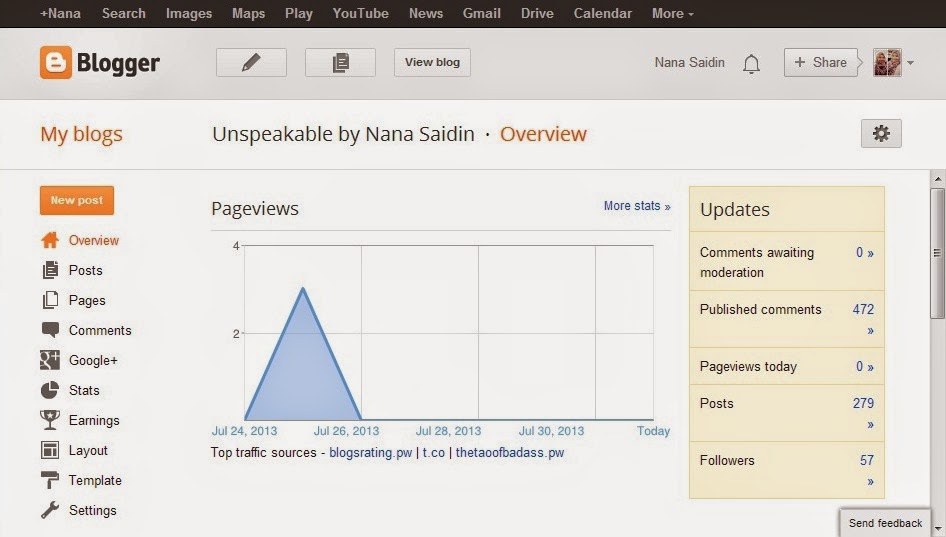Viewport: 946px width, 537px height.
Task: Select Stats label in the sidebar
Action: tap(84, 390)
